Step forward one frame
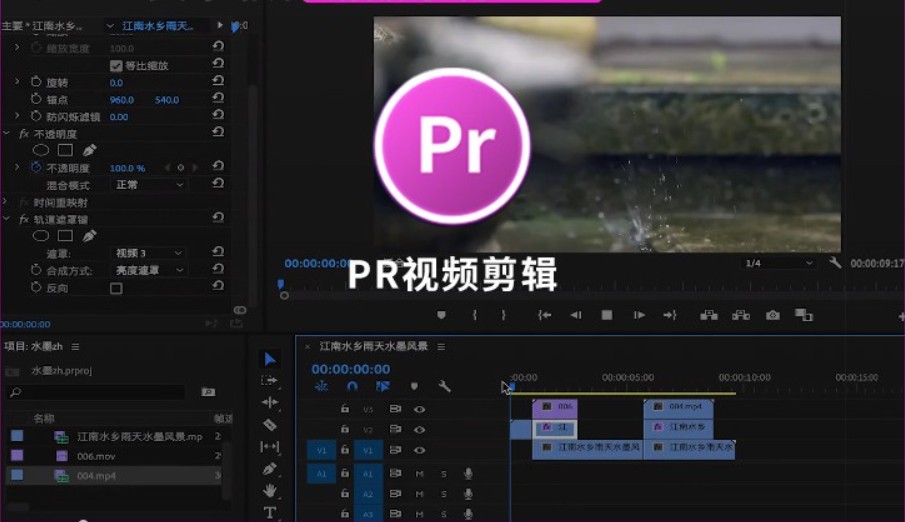This screenshot has width=905, height=522. [x=638, y=315]
